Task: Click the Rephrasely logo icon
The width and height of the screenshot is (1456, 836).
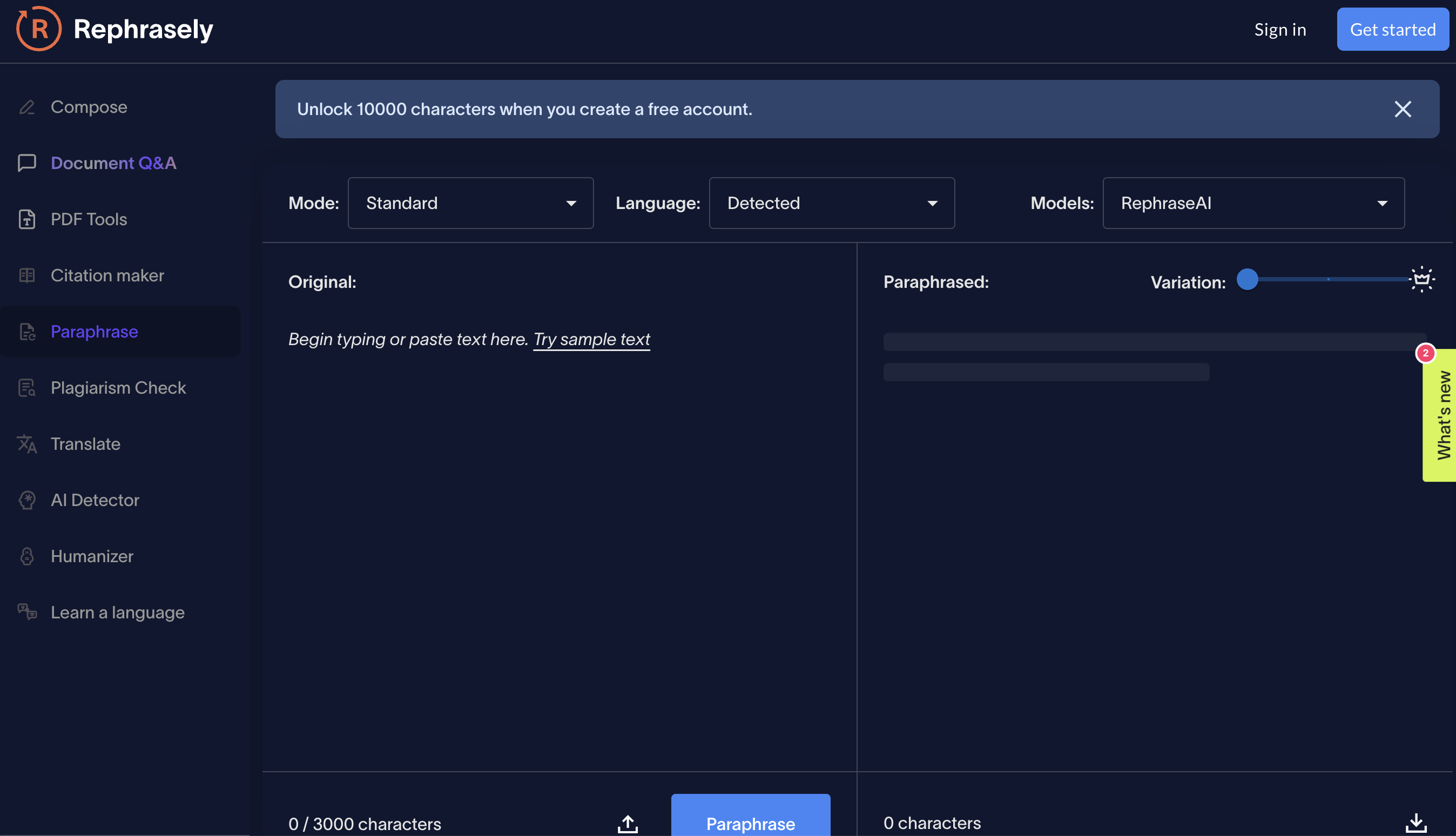Action: pyautogui.click(x=38, y=29)
